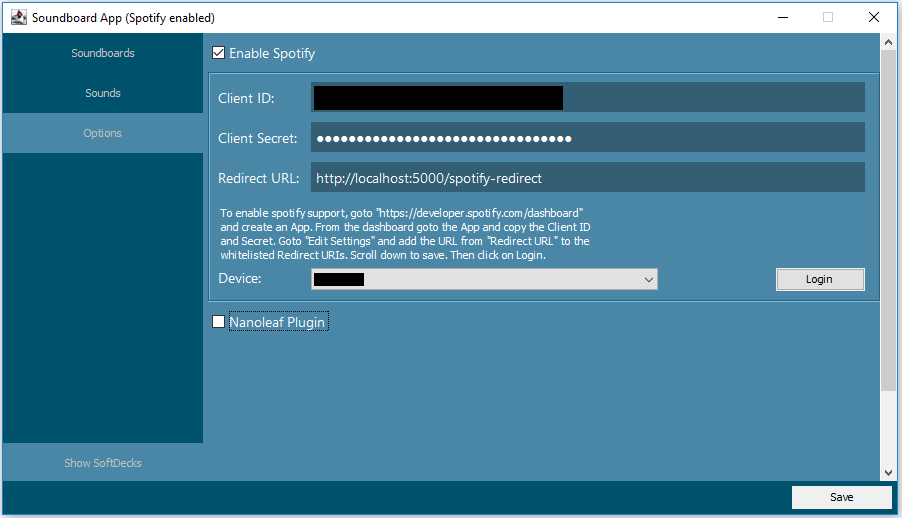Uncheck the Enable Spotify checkbox

coord(219,53)
